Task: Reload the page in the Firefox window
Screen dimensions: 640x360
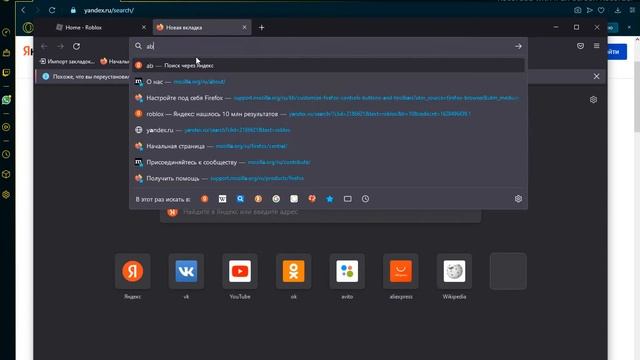Action: pyautogui.click(x=76, y=47)
